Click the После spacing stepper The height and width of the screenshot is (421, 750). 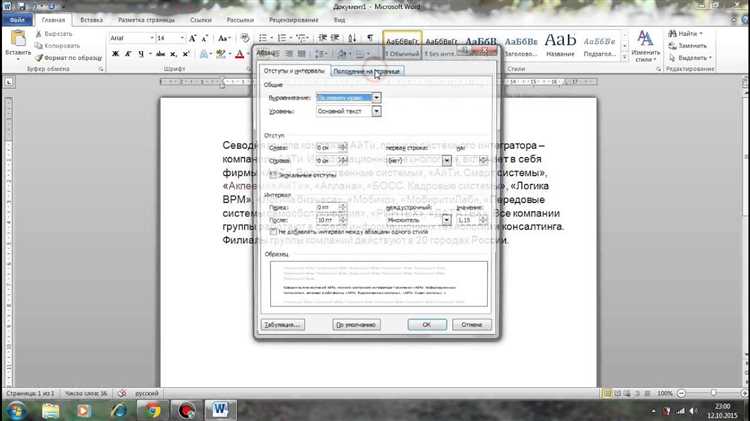coord(342,220)
